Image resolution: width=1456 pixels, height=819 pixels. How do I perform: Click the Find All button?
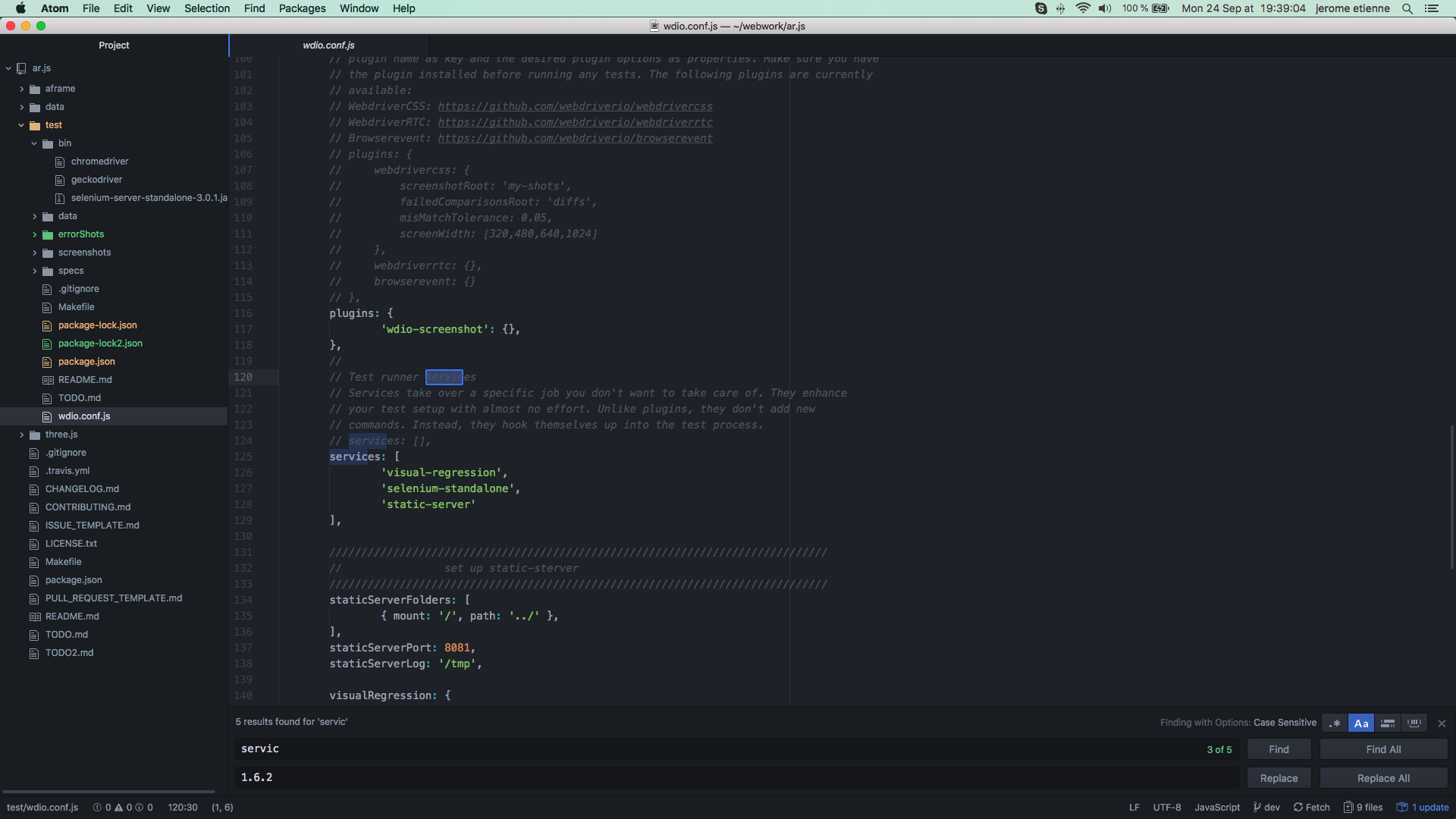(1383, 749)
